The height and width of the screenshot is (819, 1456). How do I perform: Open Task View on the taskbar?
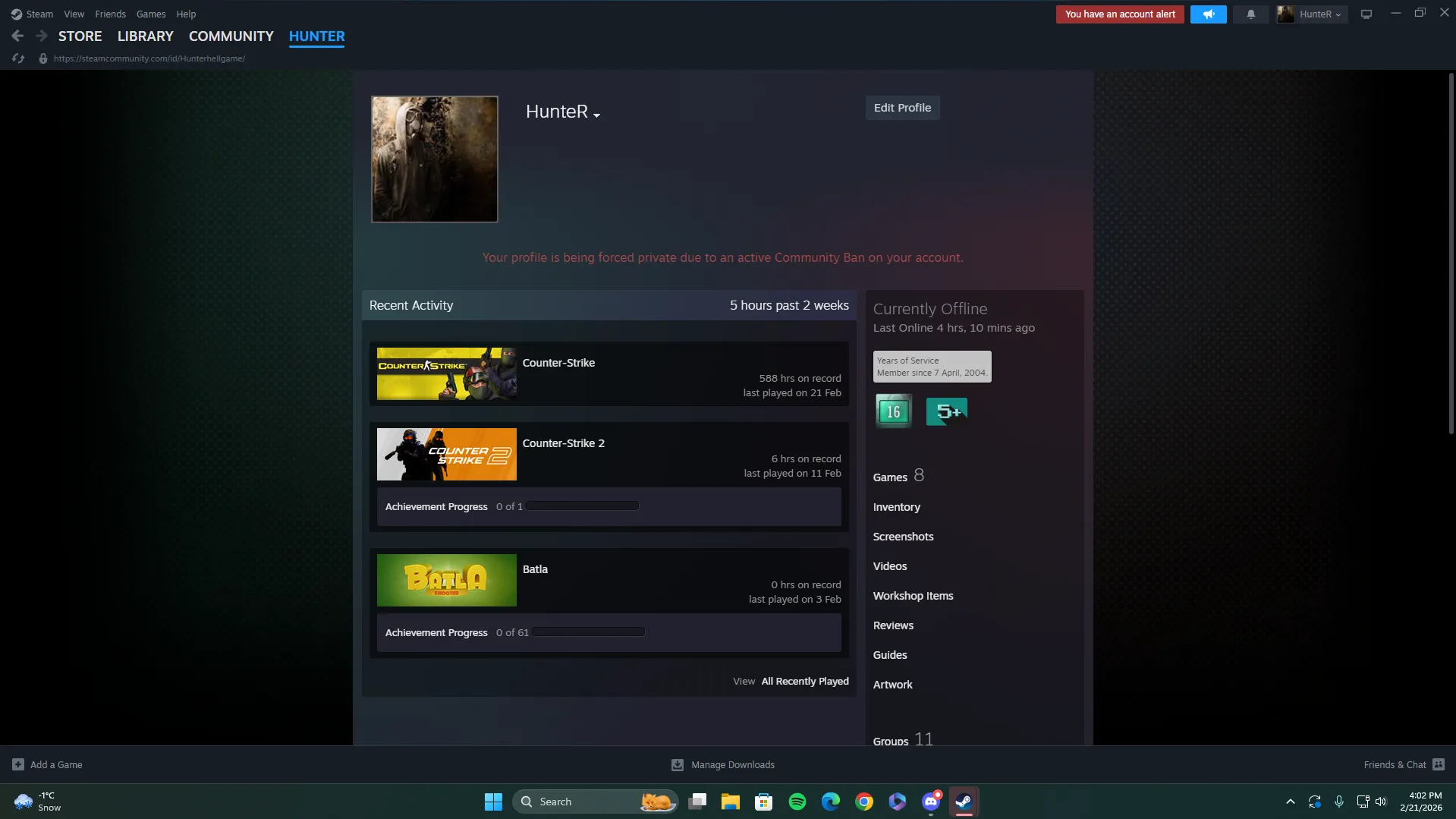click(697, 802)
